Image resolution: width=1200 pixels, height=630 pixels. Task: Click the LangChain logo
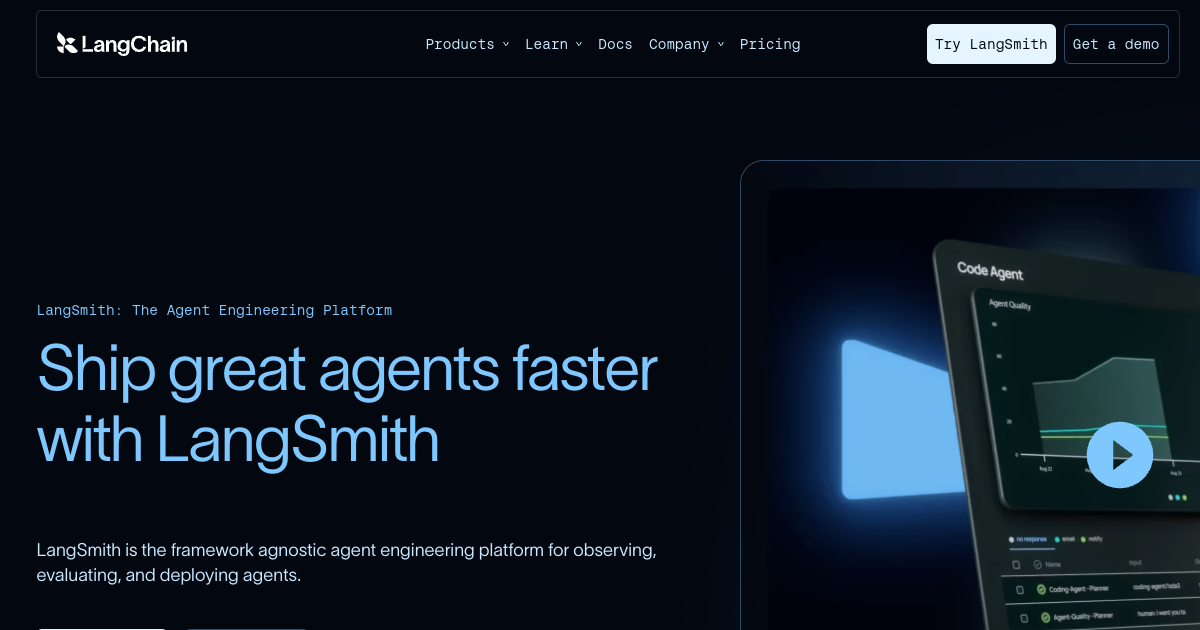click(x=122, y=44)
